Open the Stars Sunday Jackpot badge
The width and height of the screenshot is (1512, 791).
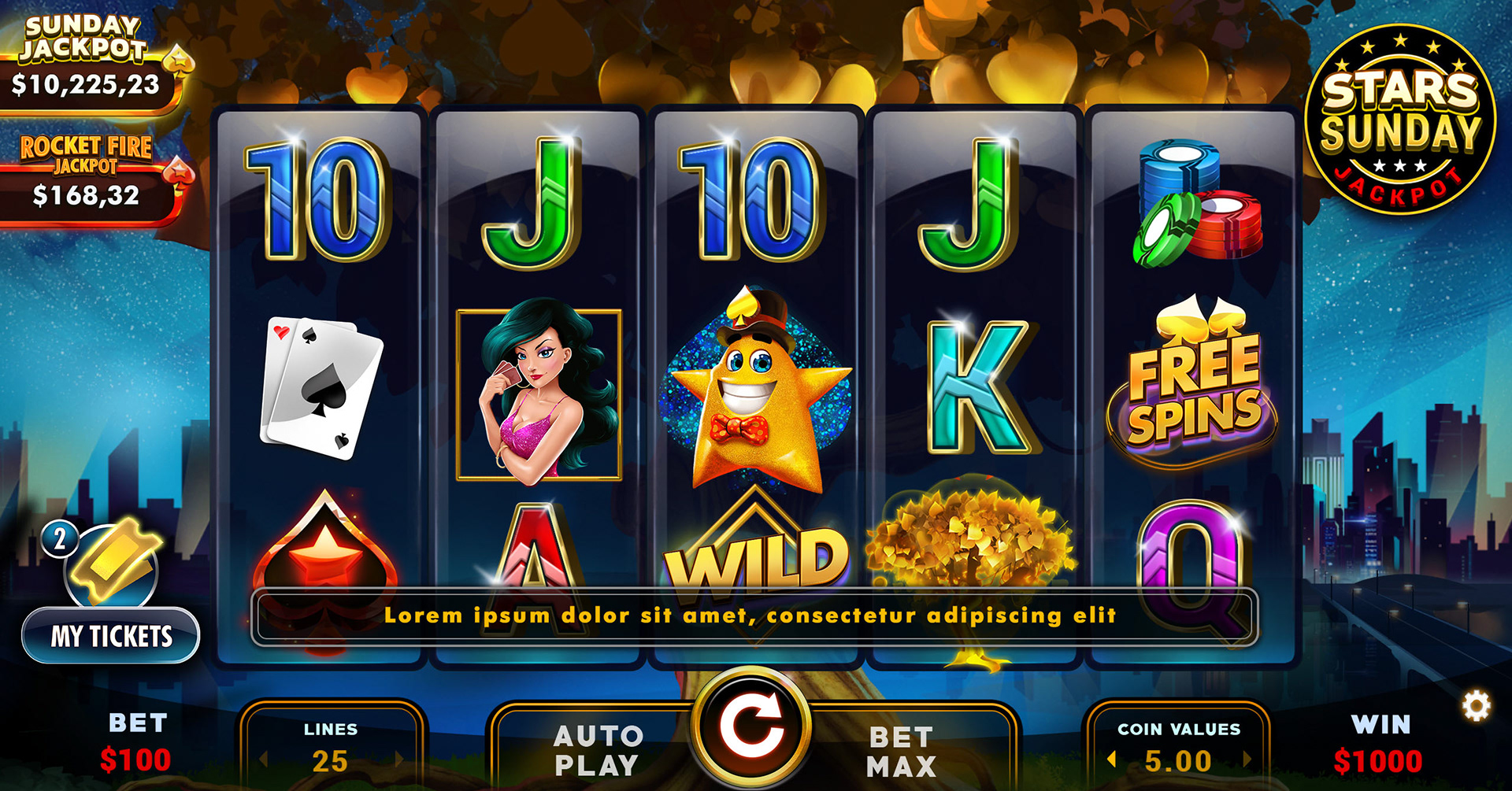point(1400,120)
